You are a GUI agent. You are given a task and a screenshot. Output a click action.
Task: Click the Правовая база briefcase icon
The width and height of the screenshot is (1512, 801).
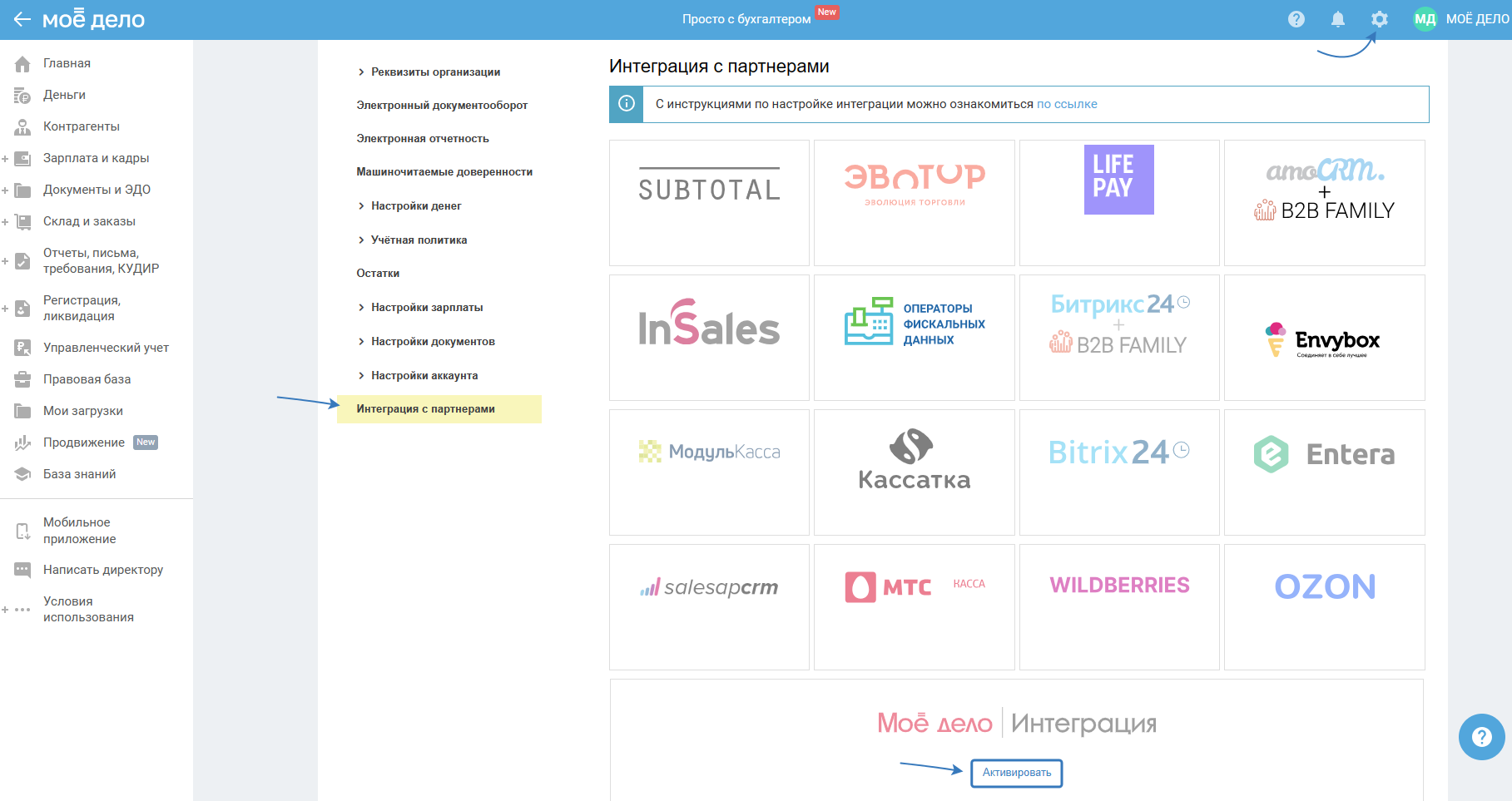(22, 380)
